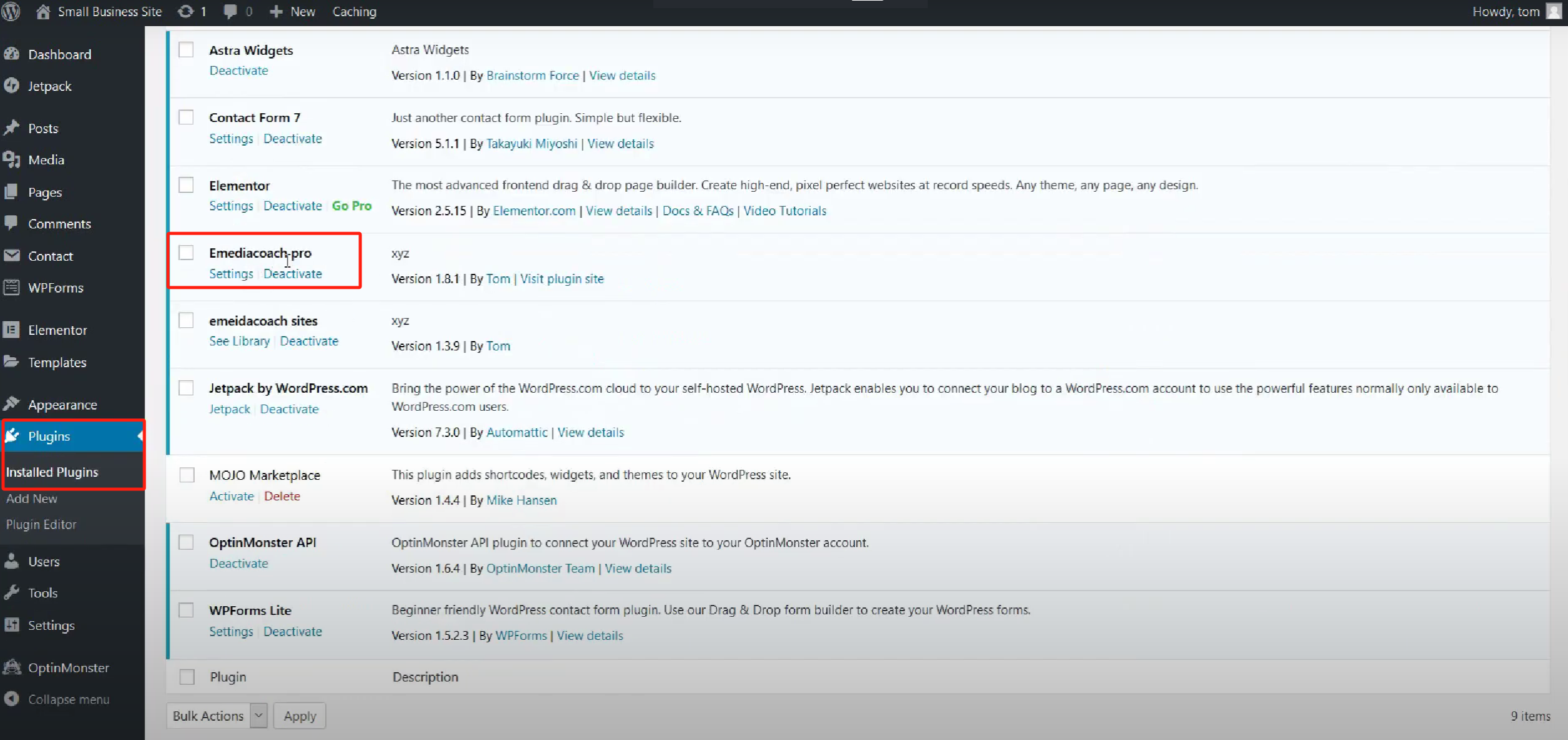Image resolution: width=1568 pixels, height=740 pixels.
Task: Open the Bulk Actions dropdown
Action: (217, 716)
